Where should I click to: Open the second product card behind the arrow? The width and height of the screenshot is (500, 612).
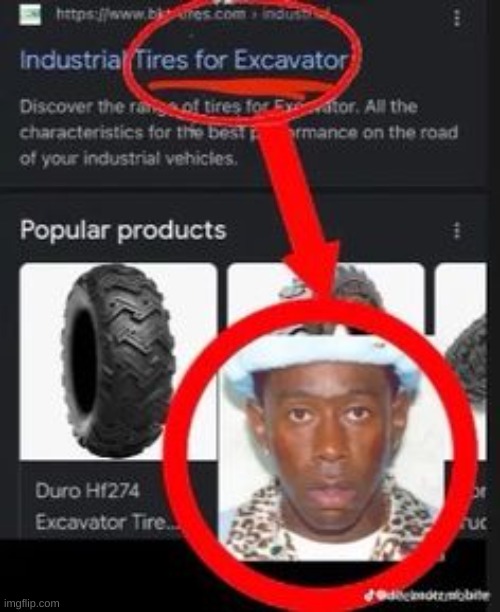point(325,297)
